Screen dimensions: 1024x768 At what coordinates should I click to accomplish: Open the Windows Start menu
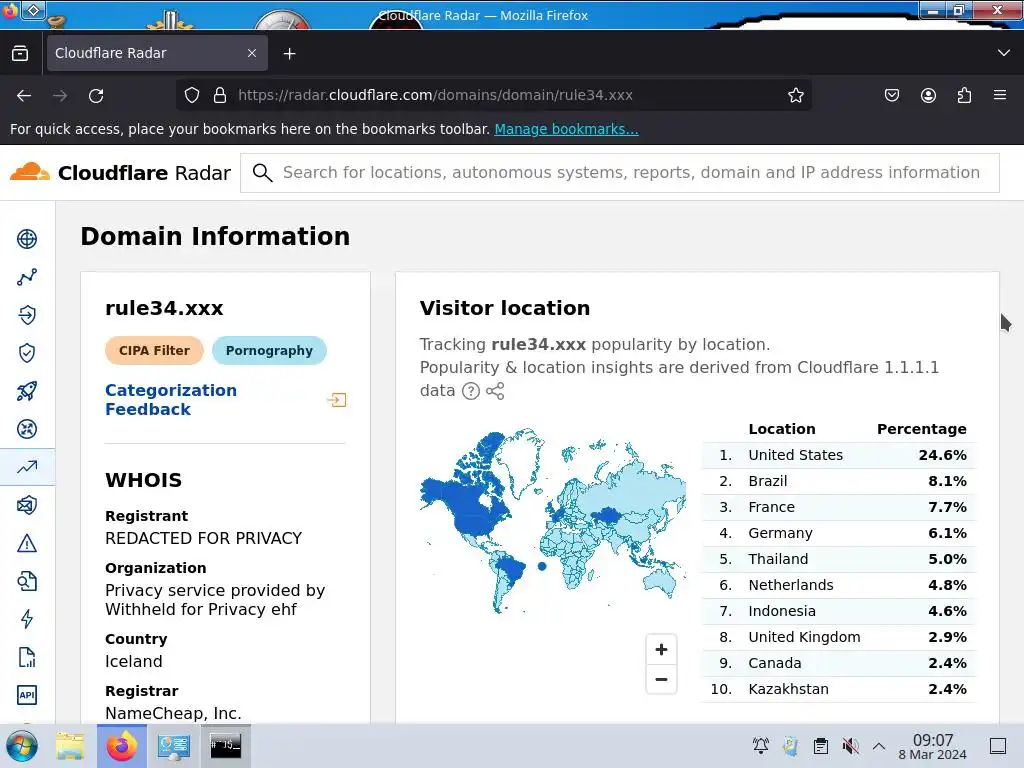coord(22,746)
